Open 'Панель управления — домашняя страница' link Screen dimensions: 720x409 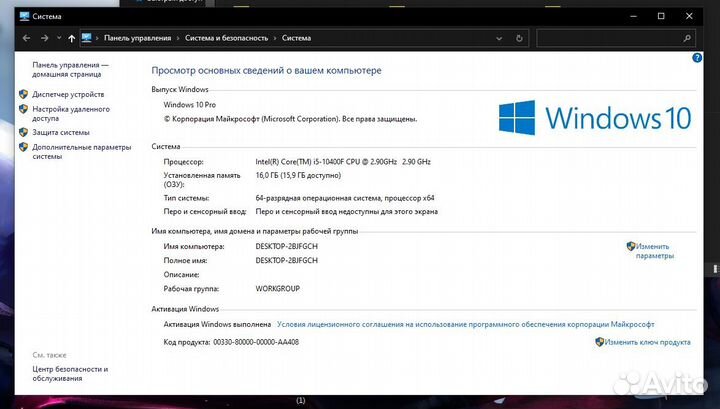[x=70, y=69]
